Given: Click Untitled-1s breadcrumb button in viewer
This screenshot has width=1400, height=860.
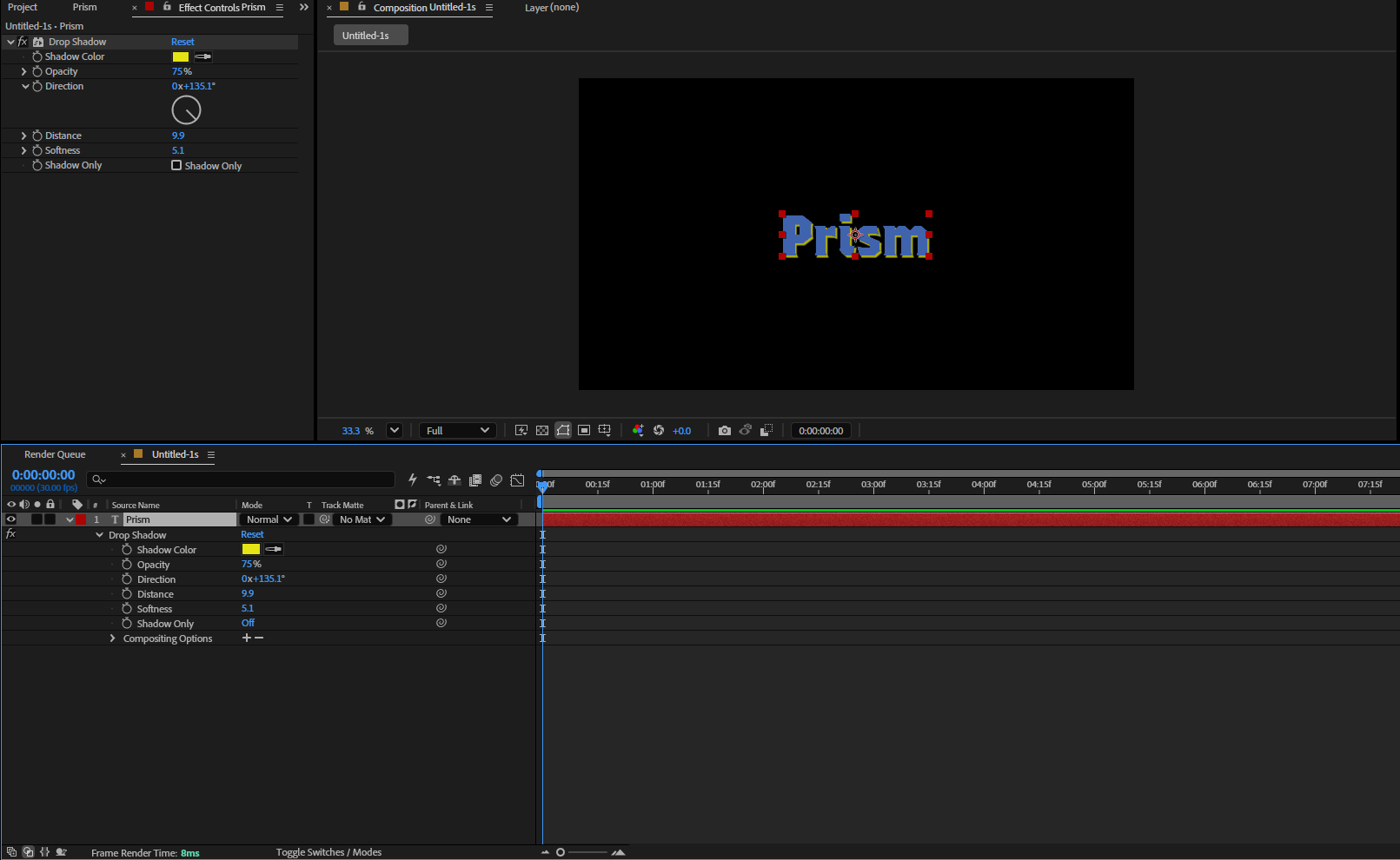Looking at the screenshot, I should tap(370, 36).
